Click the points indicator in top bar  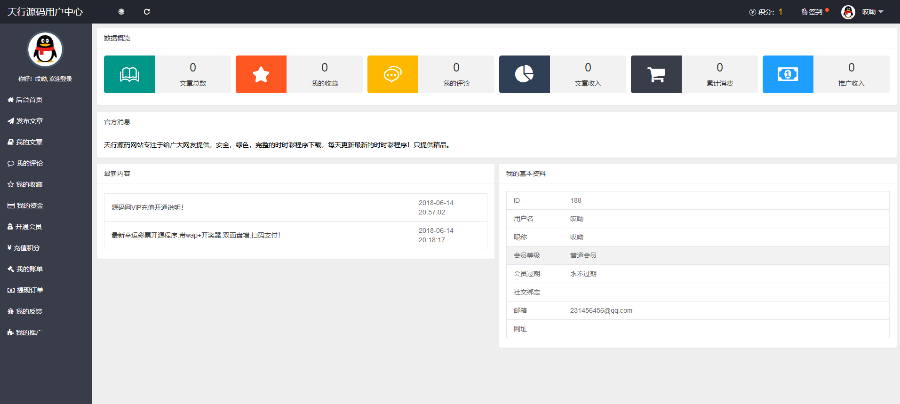(765, 12)
